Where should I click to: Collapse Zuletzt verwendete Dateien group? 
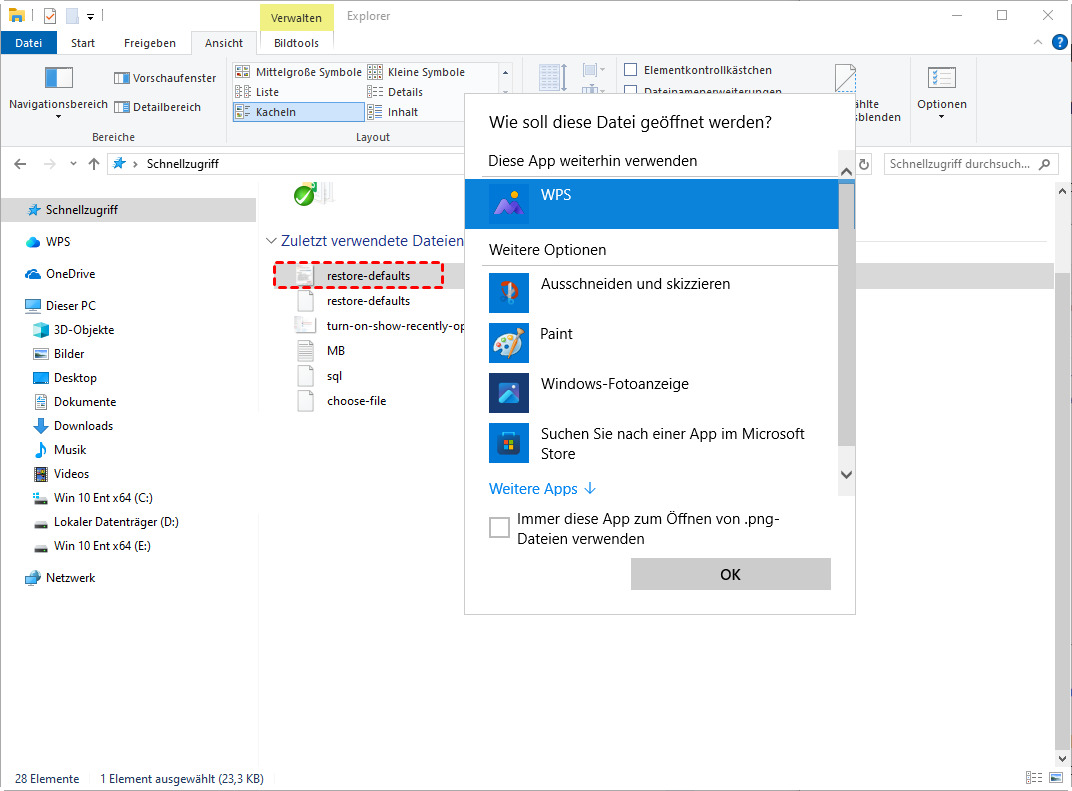coord(271,241)
